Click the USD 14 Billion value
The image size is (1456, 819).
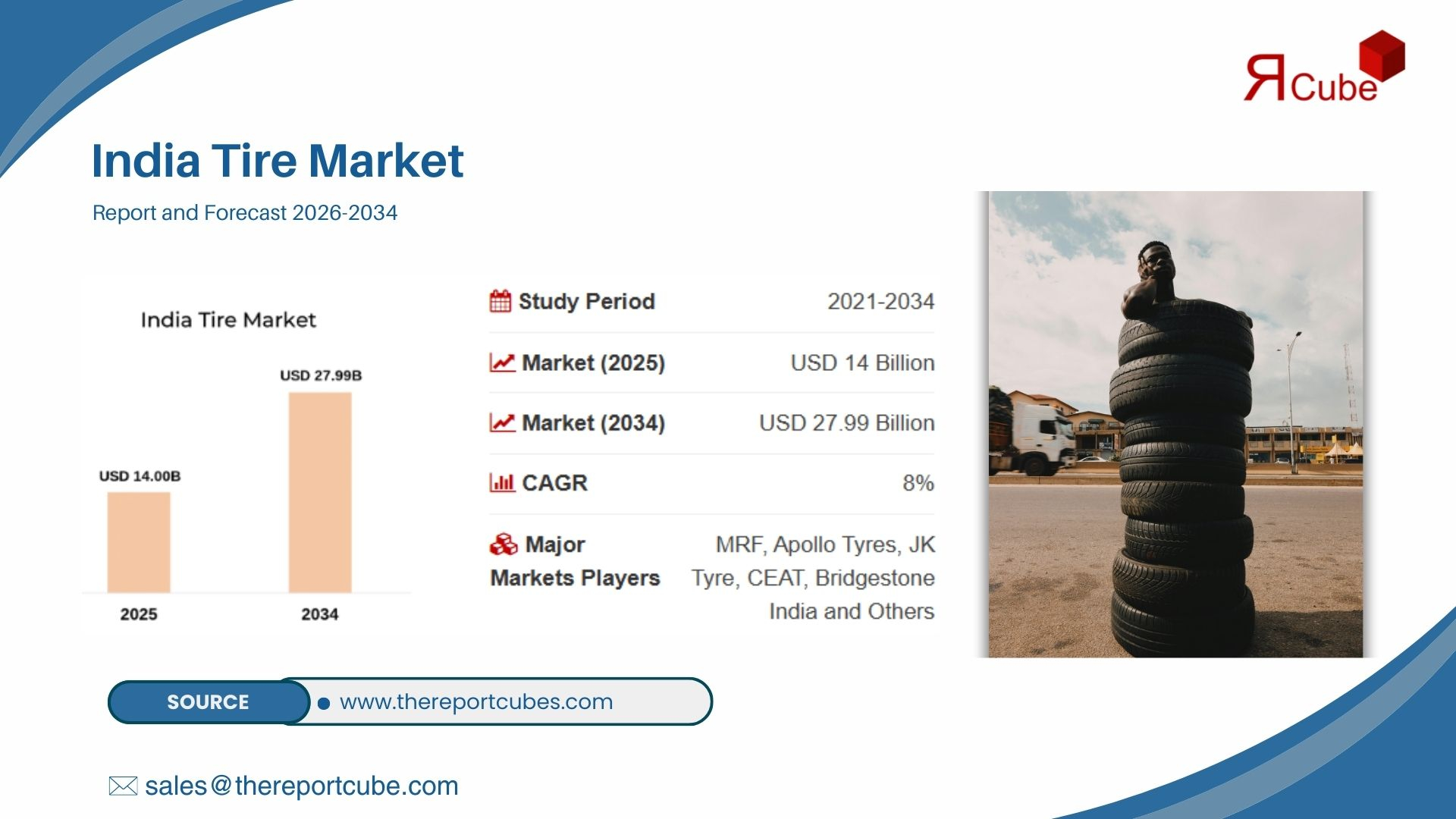(x=862, y=362)
